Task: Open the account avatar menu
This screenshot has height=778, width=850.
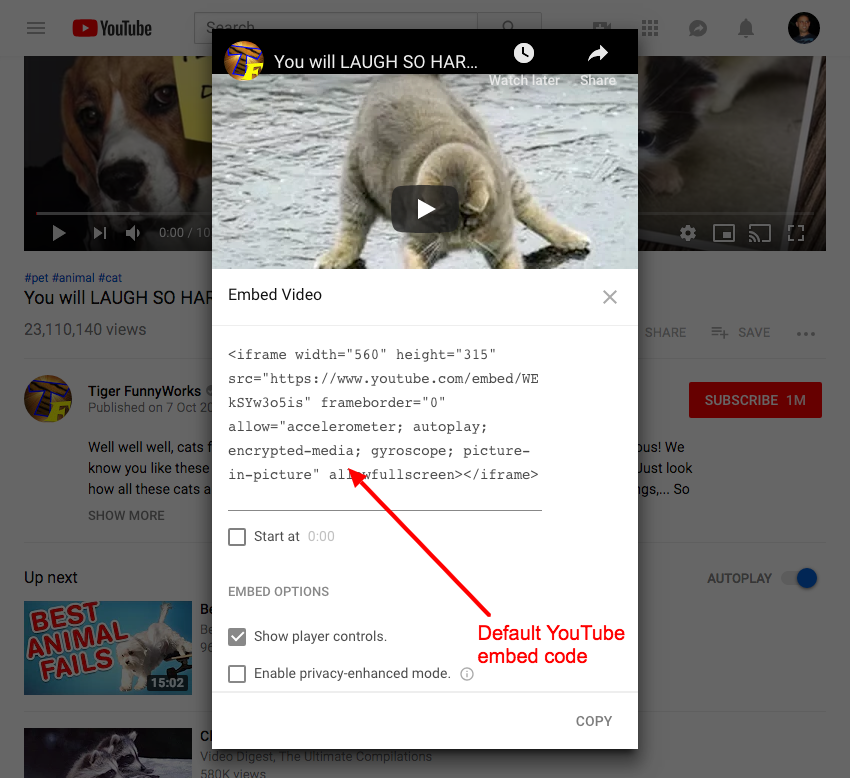Action: pyautogui.click(x=803, y=28)
